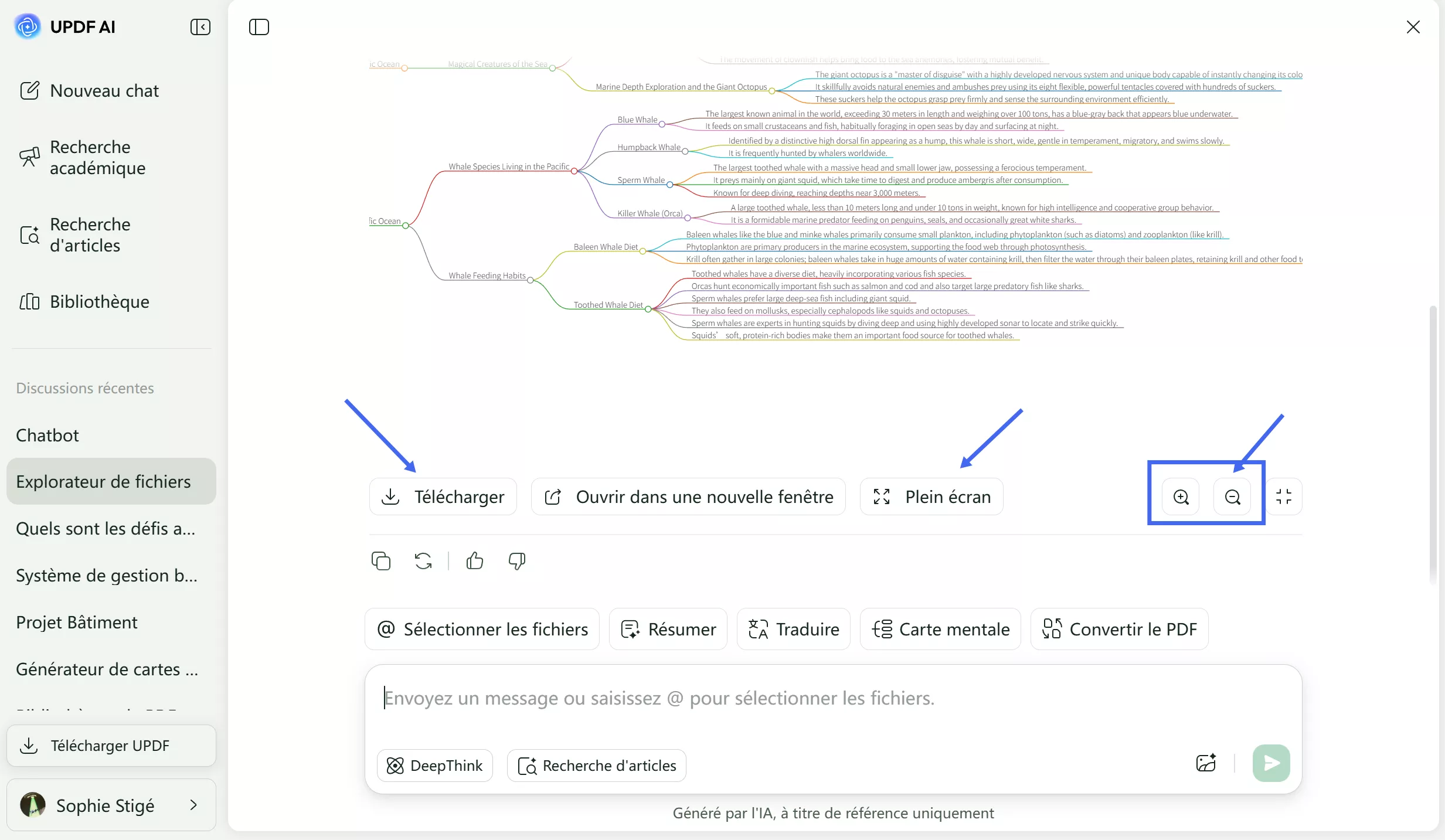Send the chat message
The height and width of the screenshot is (840, 1445).
click(x=1270, y=763)
